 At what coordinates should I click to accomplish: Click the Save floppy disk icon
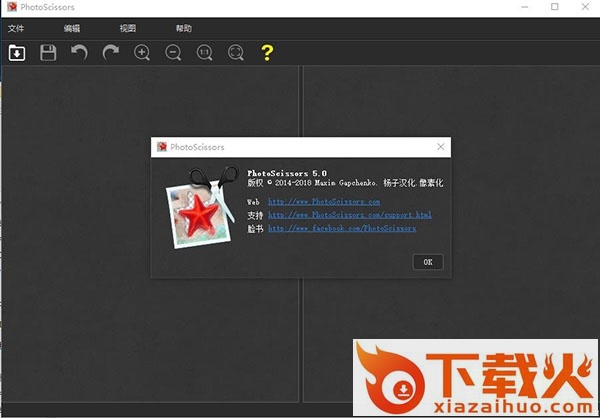[48, 52]
